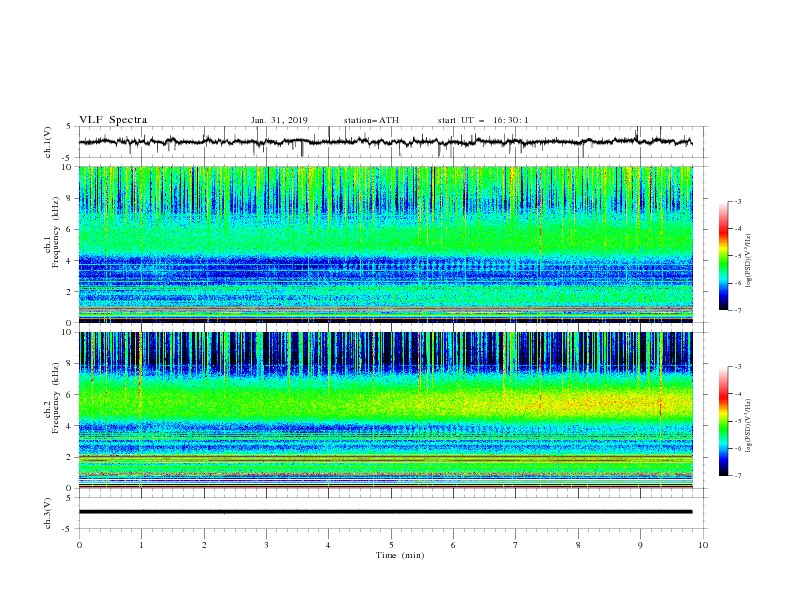This screenshot has width=792, height=612.
Task: Click the "-3" tick on upper color bar
Action: pyautogui.click(x=737, y=201)
